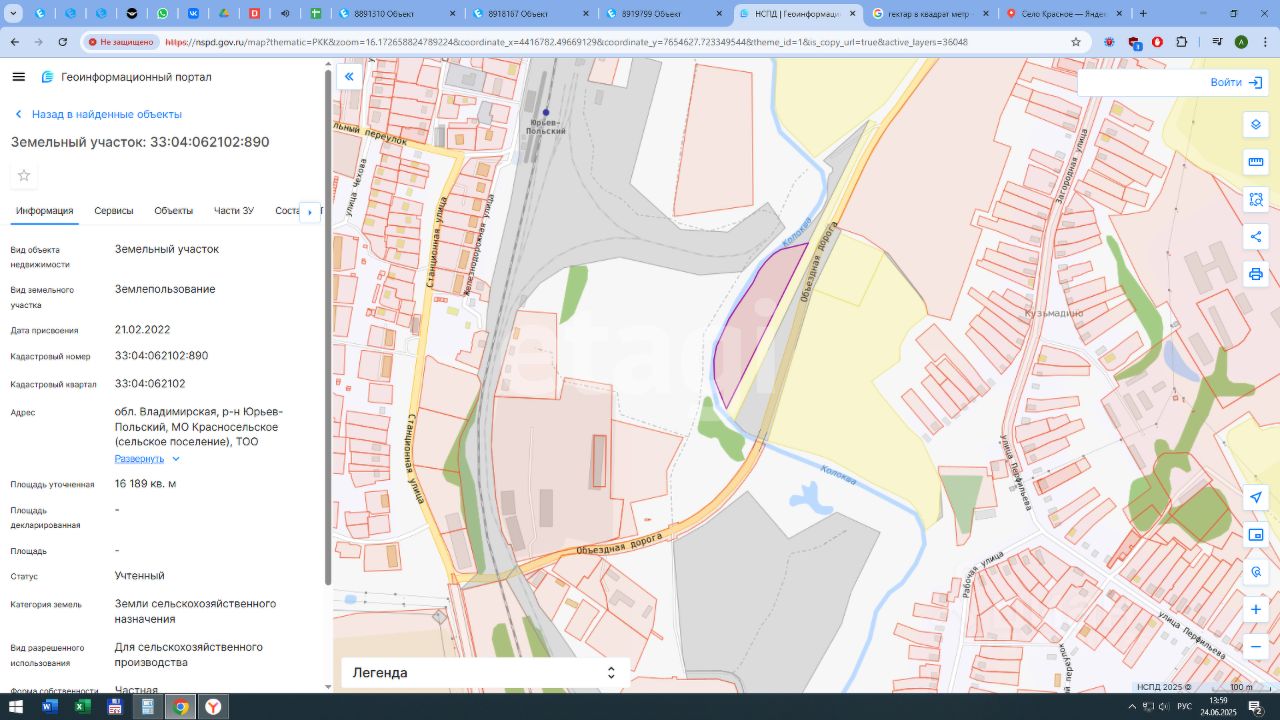This screenshot has width=1280, height=720.
Task: Click the browser address bar
Action: [x=613, y=42]
